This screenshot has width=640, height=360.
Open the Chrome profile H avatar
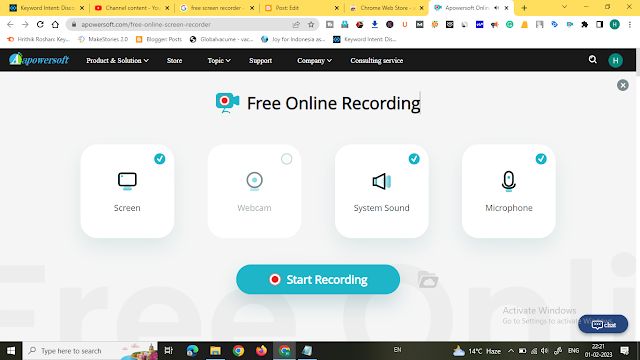[614, 24]
